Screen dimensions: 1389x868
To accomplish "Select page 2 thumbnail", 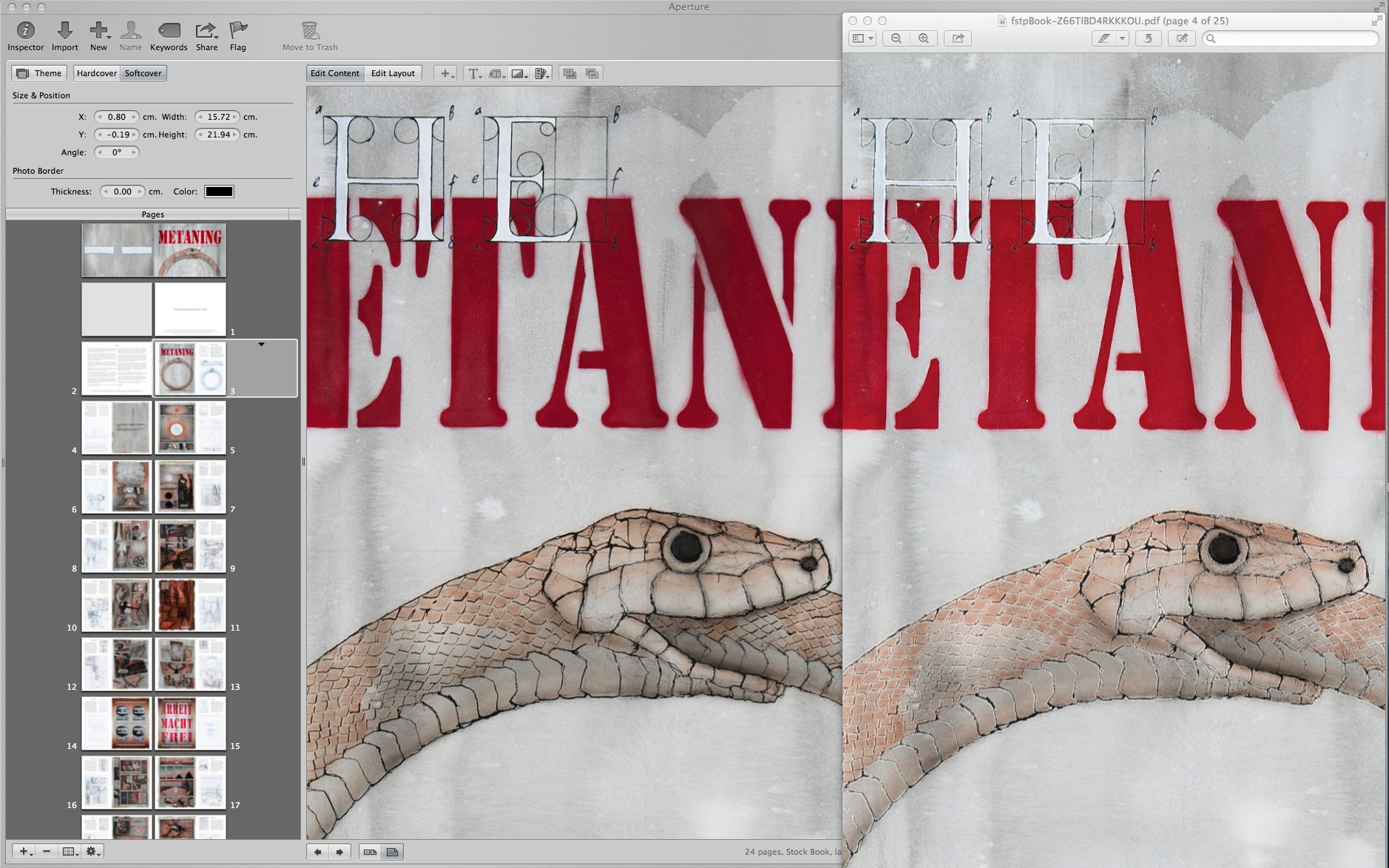I will coord(116,368).
